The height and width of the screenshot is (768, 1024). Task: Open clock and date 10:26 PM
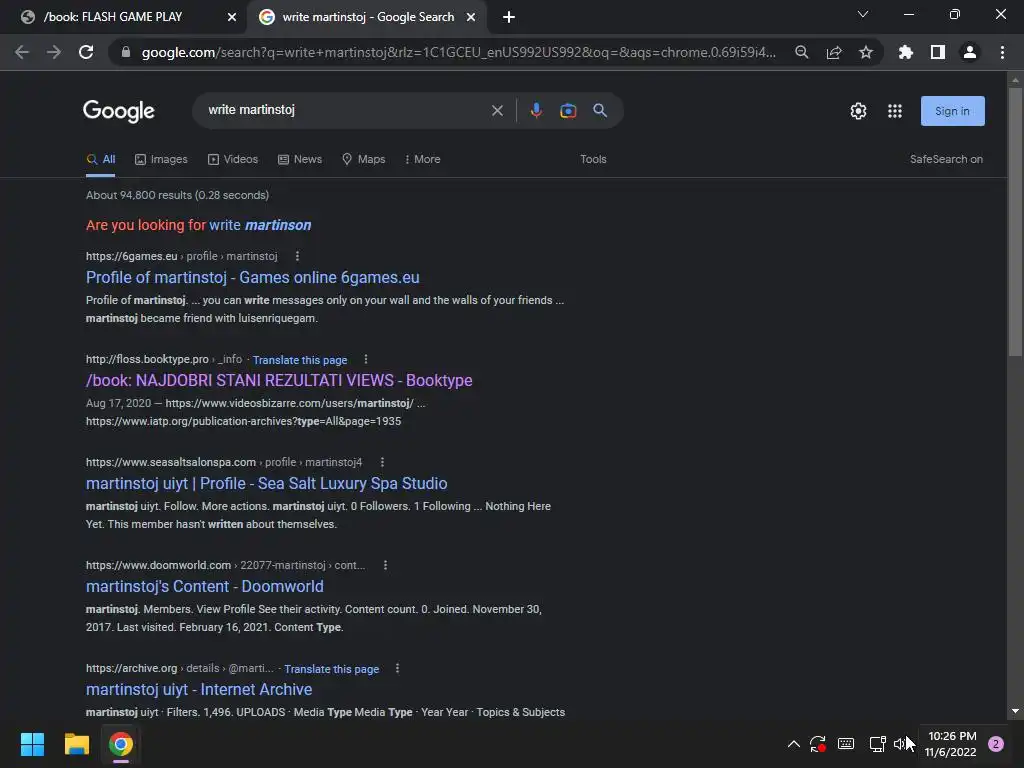point(951,744)
